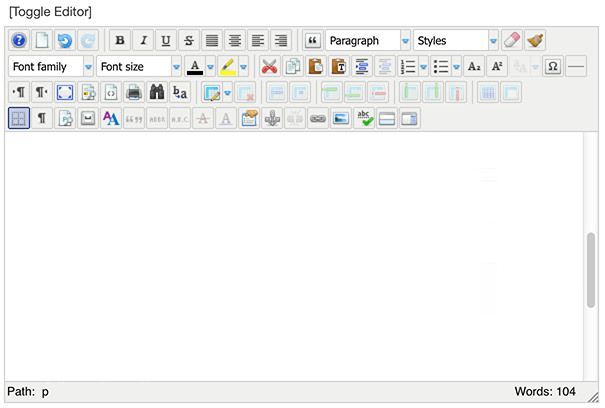
Task: Paste as plain text icon
Action: coord(339,66)
